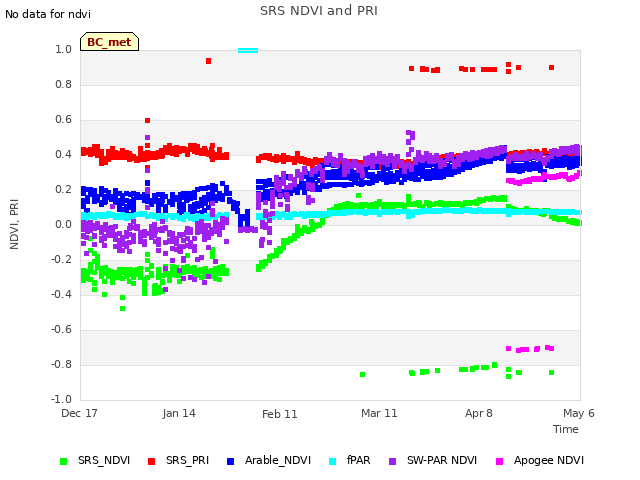
Task: Click green SRS_NDVI legend marker
Action: point(63,461)
